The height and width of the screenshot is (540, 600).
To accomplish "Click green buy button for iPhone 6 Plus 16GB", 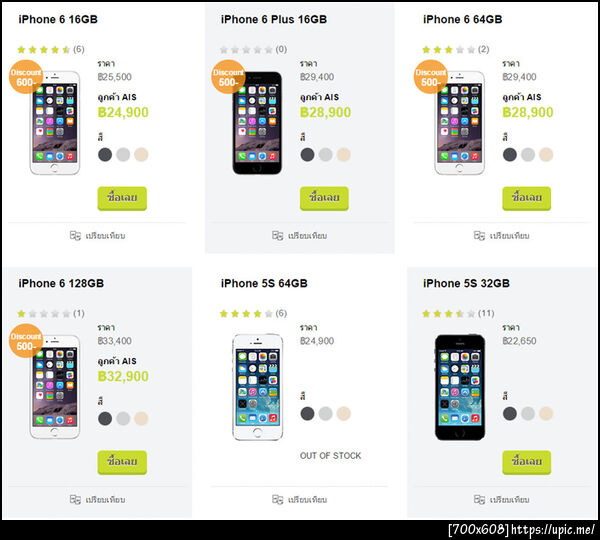I will (x=324, y=198).
